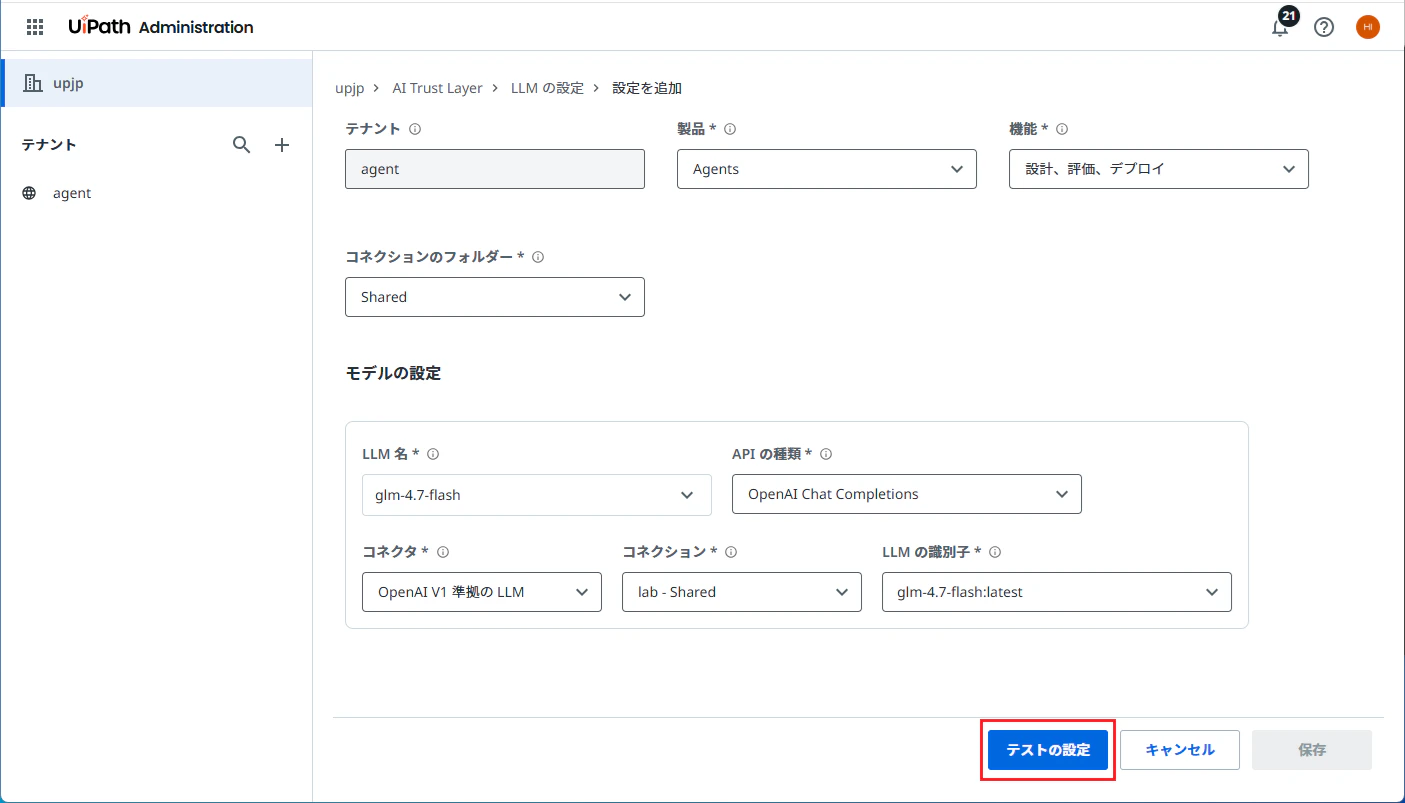The image size is (1405, 803).
Task: Open the help question mark icon
Action: click(x=1324, y=27)
